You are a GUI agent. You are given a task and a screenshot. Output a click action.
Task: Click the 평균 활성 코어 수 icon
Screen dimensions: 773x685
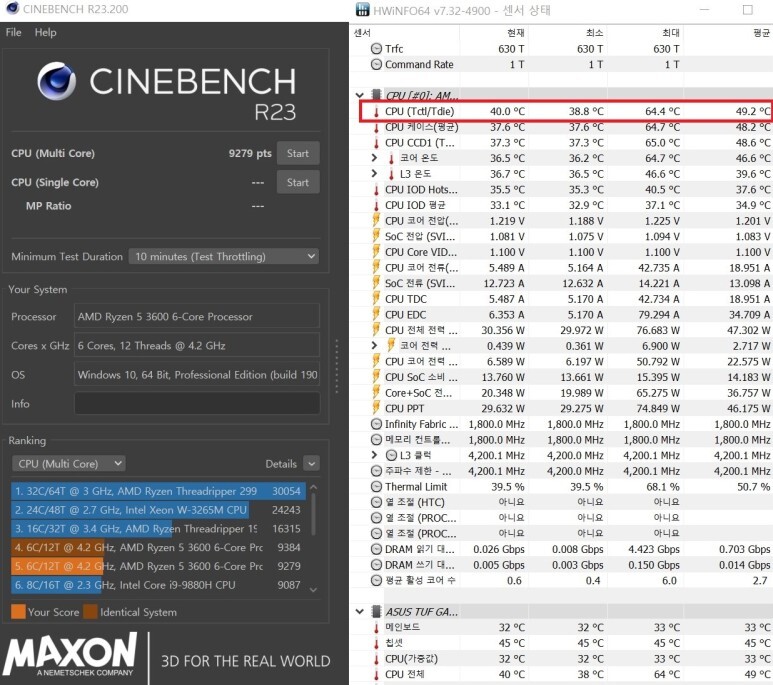(376, 581)
